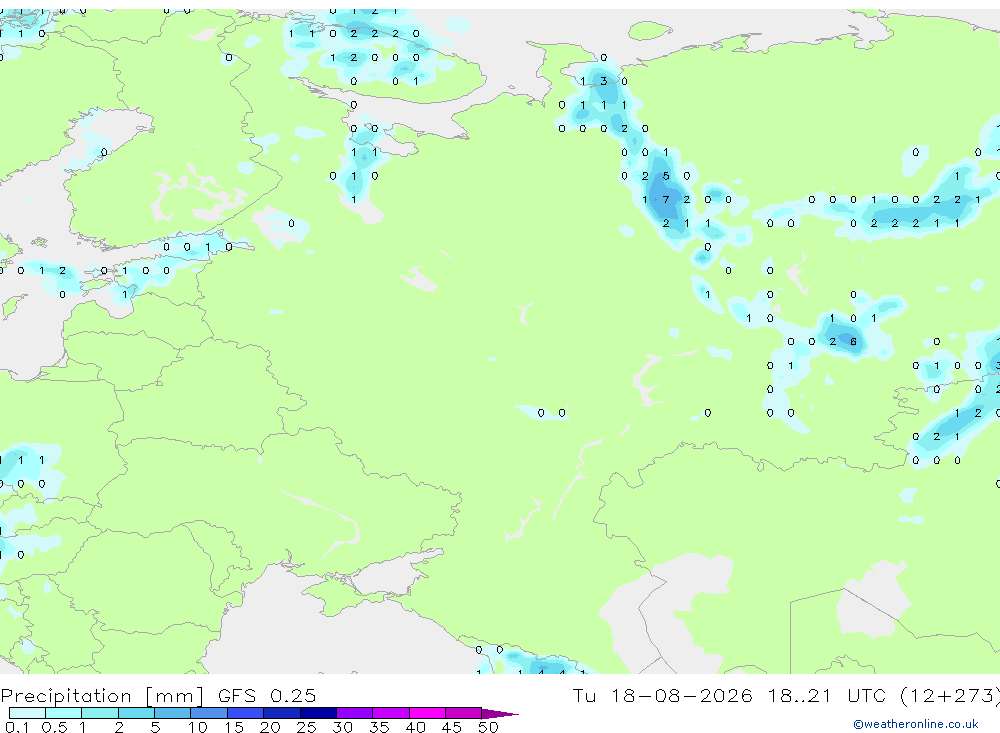Click the 'Precipitation [mm]' title text

click(102, 695)
